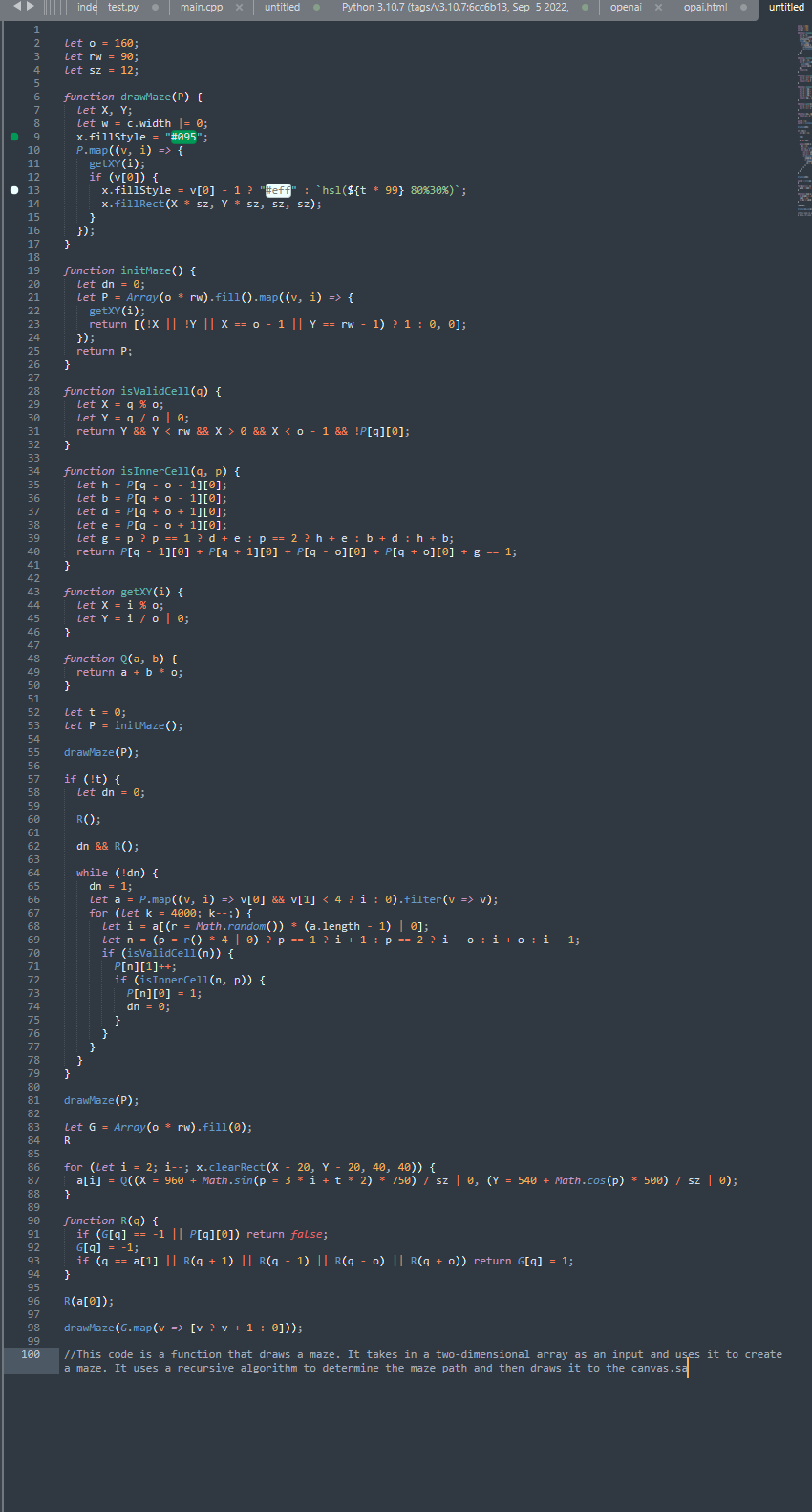Select the openai tab
The width and height of the screenshot is (812, 1512).
[x=626, y=7]
